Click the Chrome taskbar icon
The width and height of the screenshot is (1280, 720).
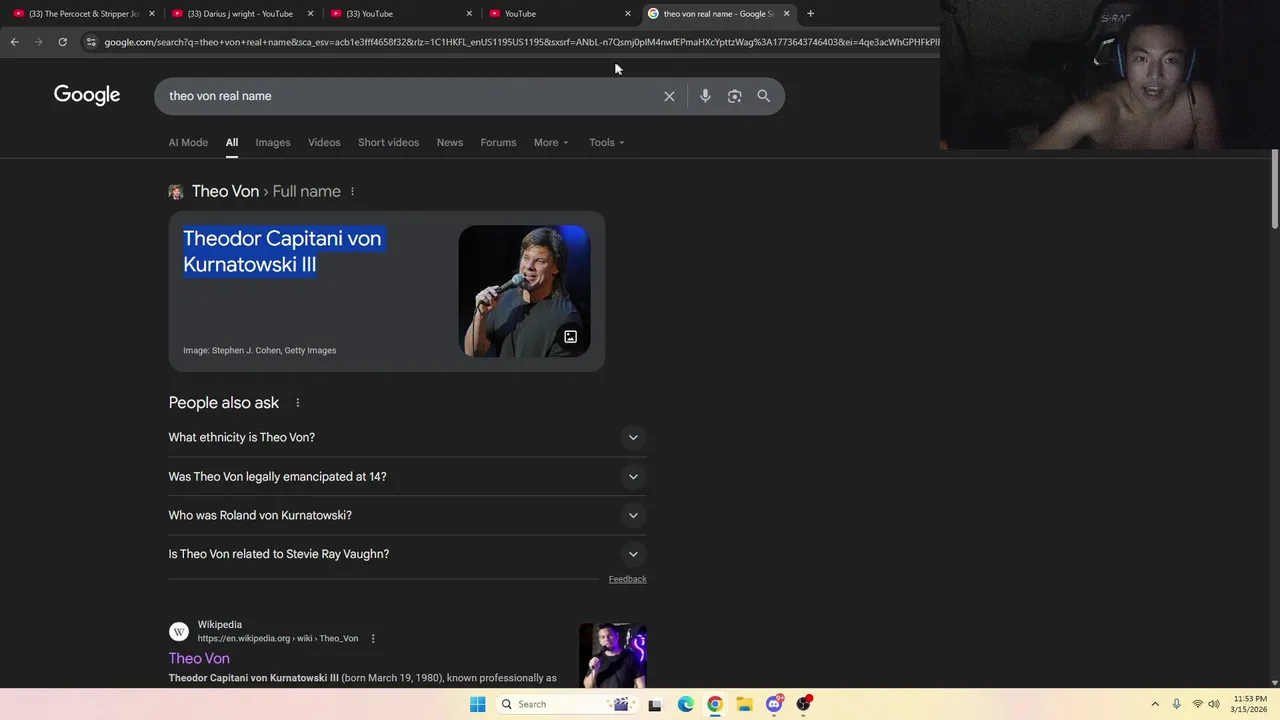[x=714, y=704]
